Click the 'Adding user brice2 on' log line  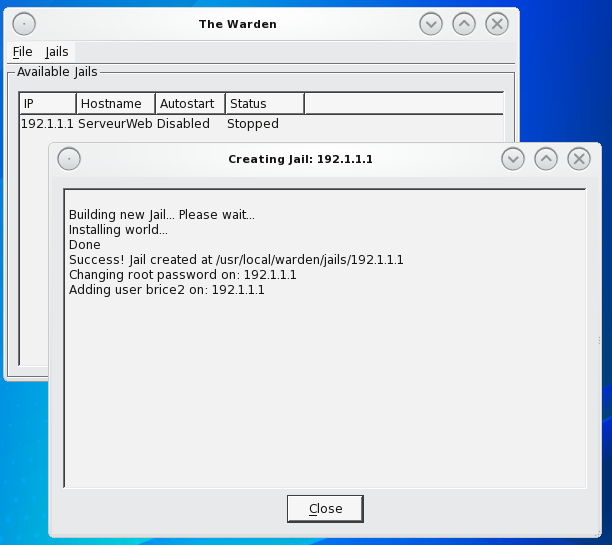click(x=167, y=290)
